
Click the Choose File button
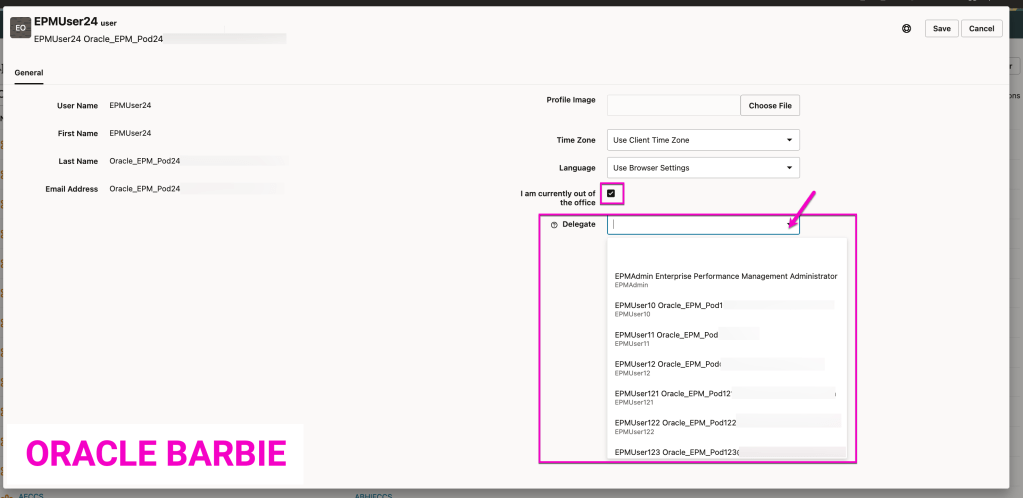tap(770, 105)
